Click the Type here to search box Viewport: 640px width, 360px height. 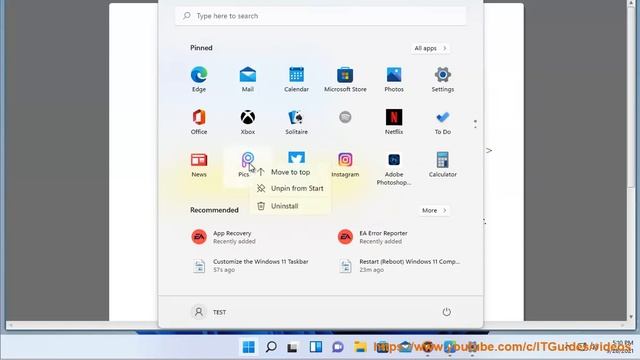pos(321,16)
